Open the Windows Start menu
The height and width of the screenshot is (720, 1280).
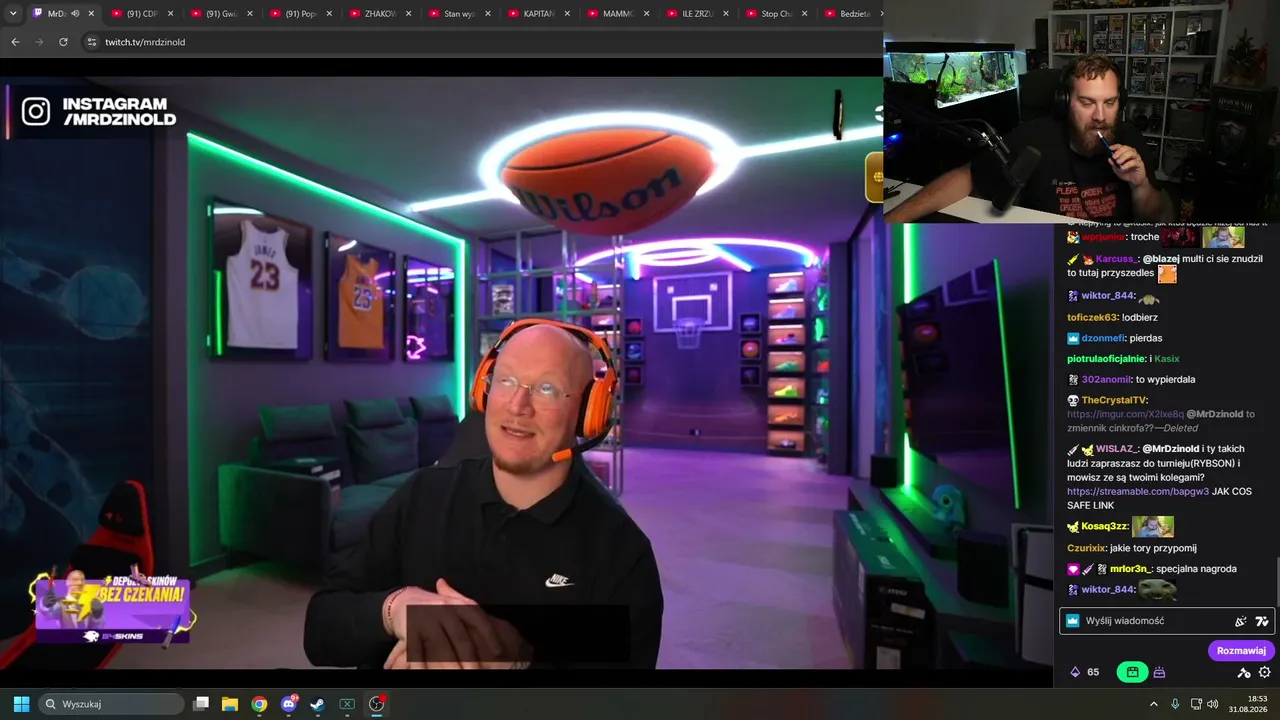(x=21, y=704)
